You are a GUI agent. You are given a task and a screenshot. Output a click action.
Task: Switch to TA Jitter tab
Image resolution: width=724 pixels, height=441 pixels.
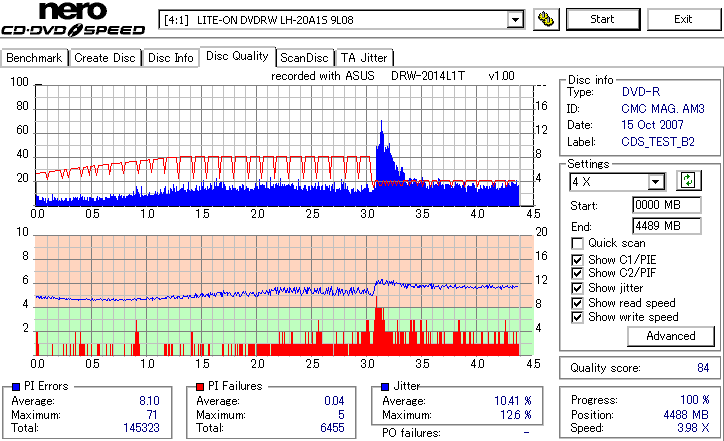pos(364,58)
